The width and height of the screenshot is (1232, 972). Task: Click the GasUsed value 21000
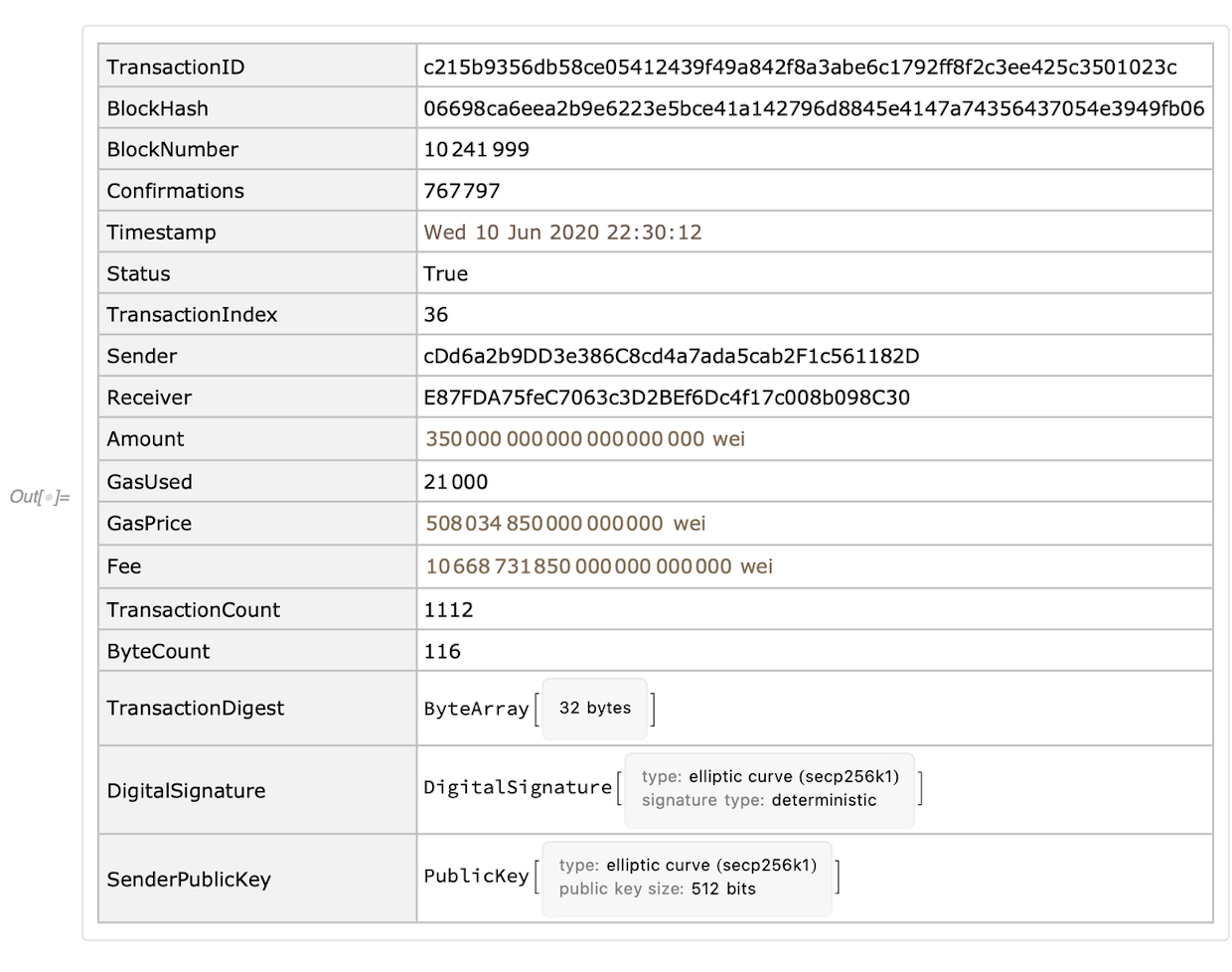pos(456,482)
